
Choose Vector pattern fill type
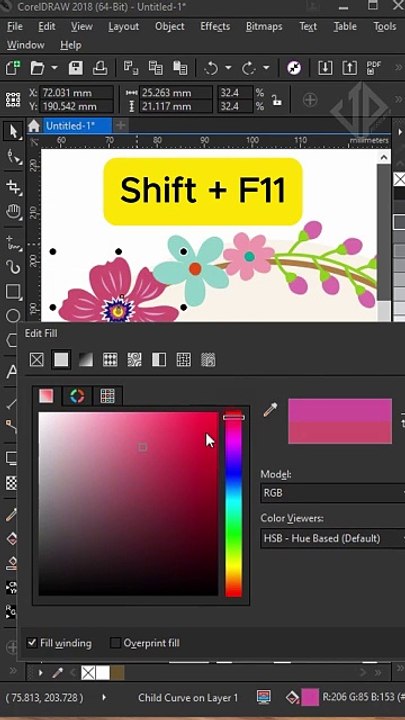pos(110,360)
